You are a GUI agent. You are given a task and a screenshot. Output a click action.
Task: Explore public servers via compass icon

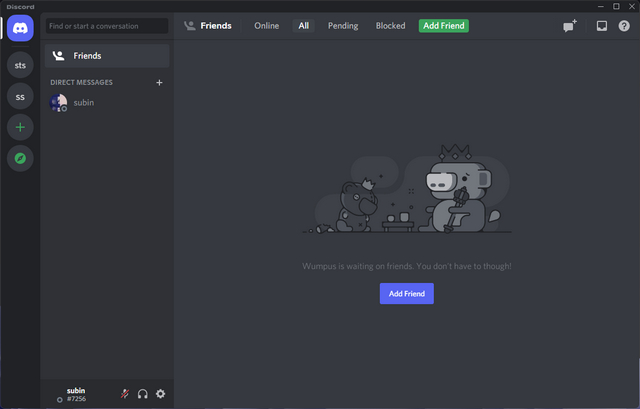(20, 158)
